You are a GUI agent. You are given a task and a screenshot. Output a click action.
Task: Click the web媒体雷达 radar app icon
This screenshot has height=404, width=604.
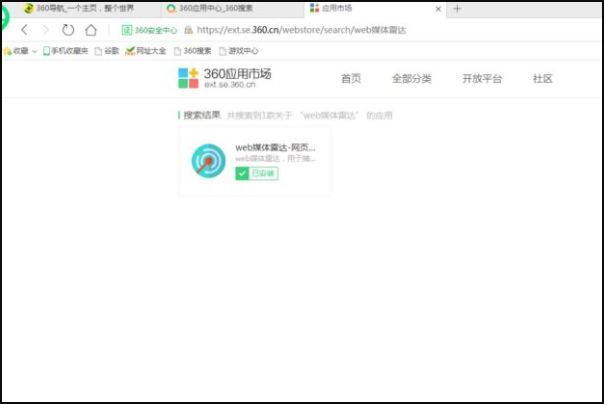[208, 161]
